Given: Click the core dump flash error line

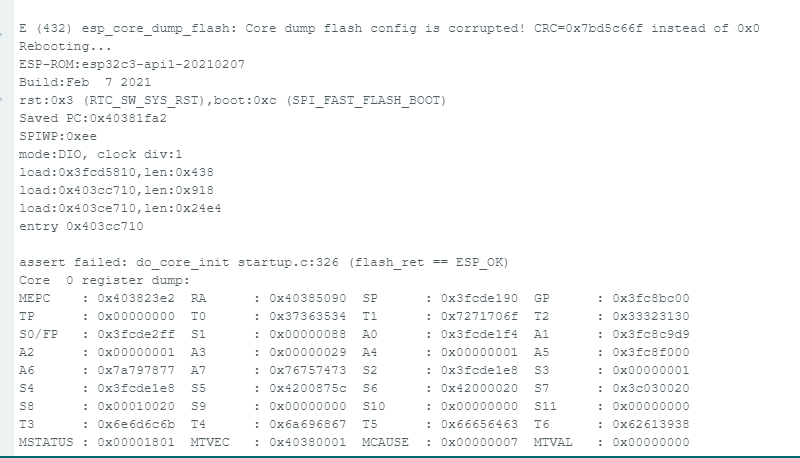Looking at the screenshot, I should (389, 28).
